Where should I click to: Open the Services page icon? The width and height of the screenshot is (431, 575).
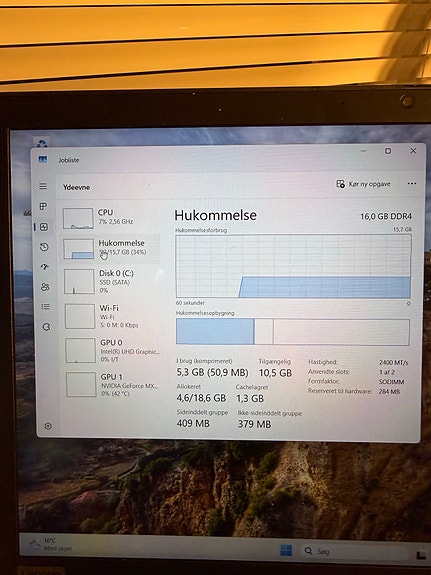point(46,327)
